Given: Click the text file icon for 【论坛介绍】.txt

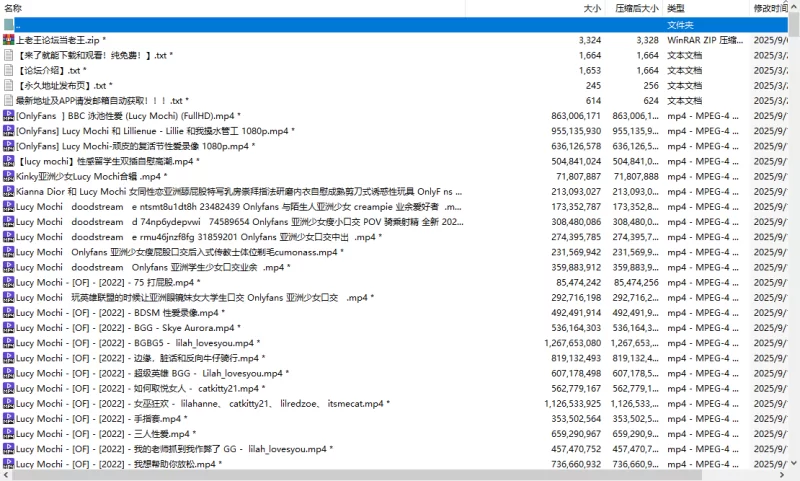Looking at the screenshot, I should coord(9,71).
